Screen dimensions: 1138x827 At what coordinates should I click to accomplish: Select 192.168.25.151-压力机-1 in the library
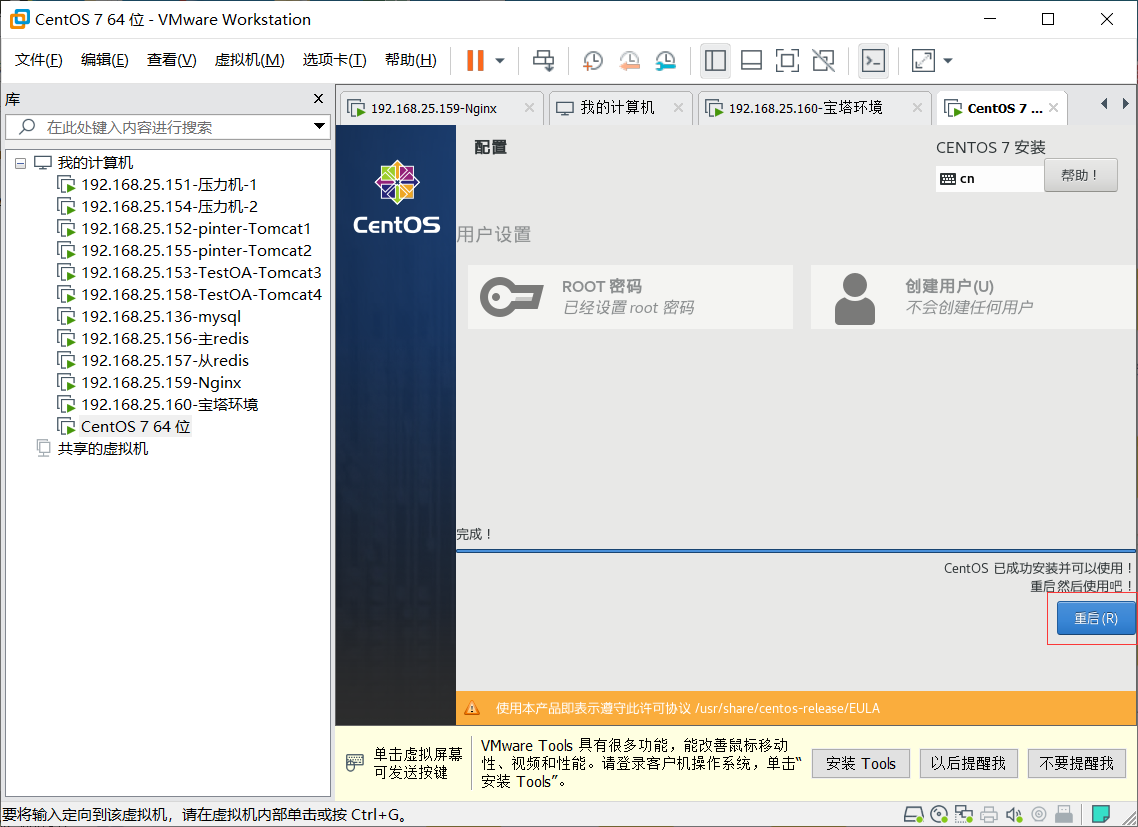click(168, 184)
